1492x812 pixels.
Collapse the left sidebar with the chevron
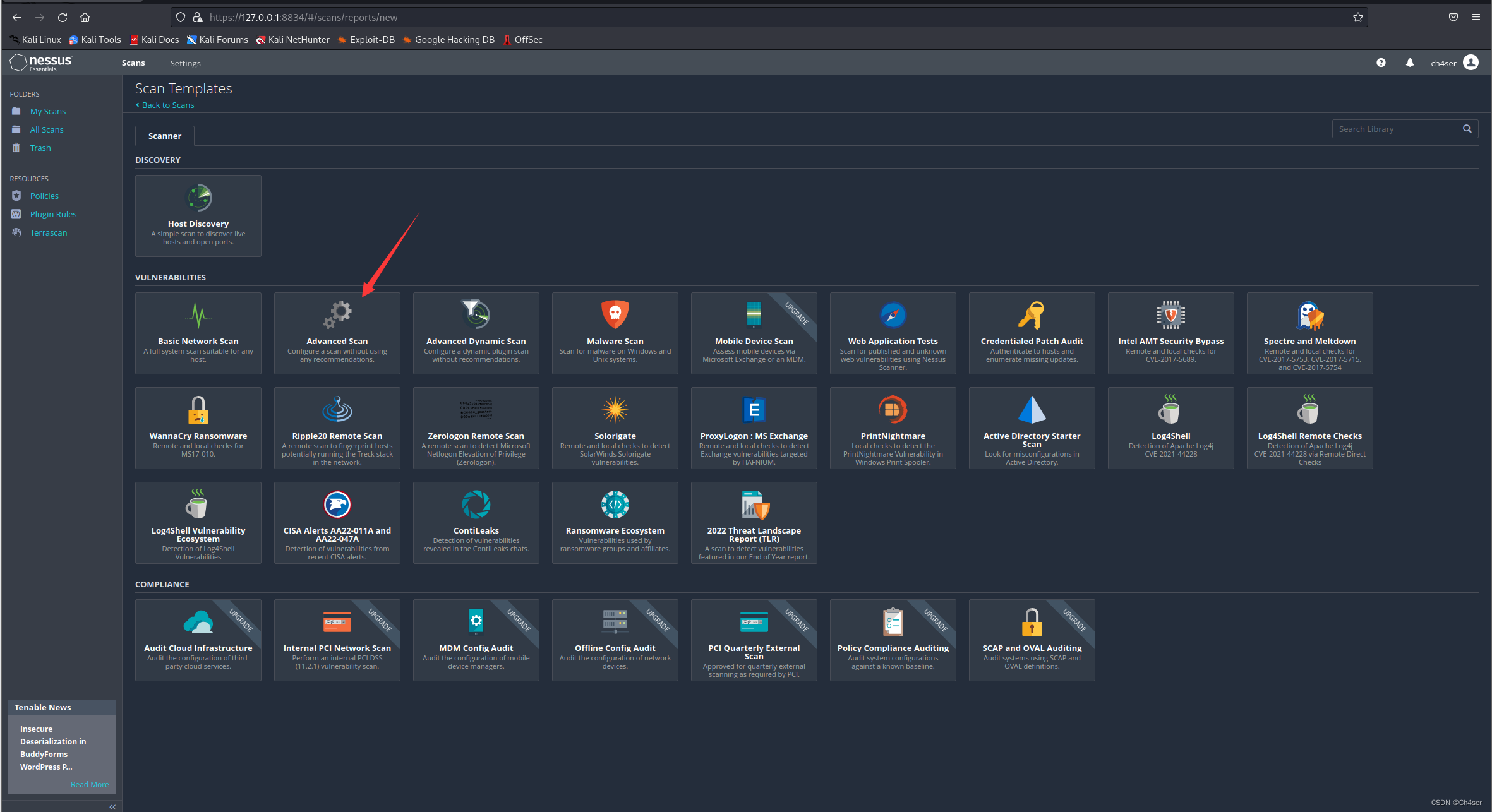[x=112, y=806]
